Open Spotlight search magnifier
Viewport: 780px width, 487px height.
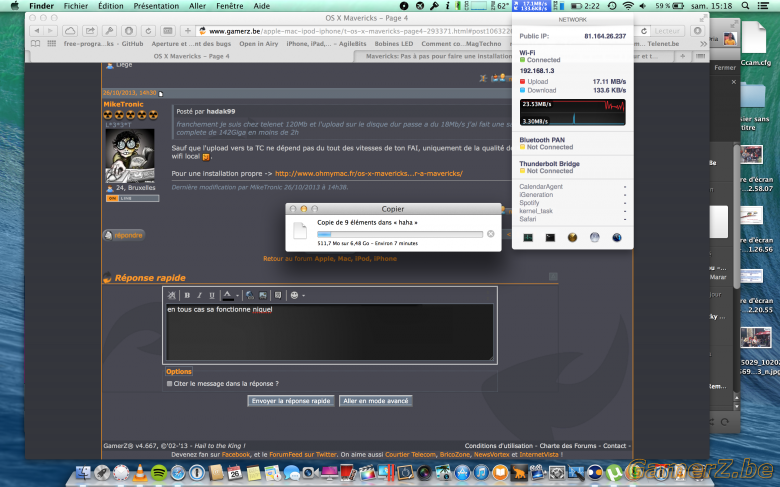(745, 6)
